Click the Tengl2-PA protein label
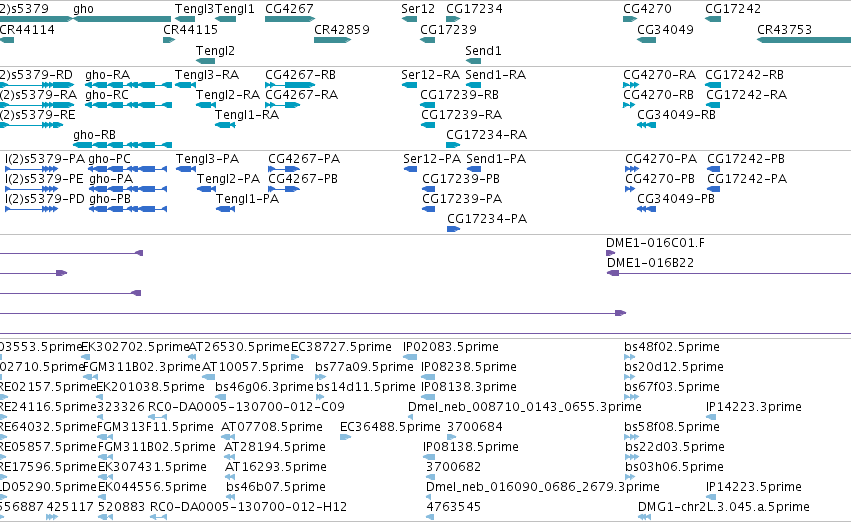 coord(228,179)
